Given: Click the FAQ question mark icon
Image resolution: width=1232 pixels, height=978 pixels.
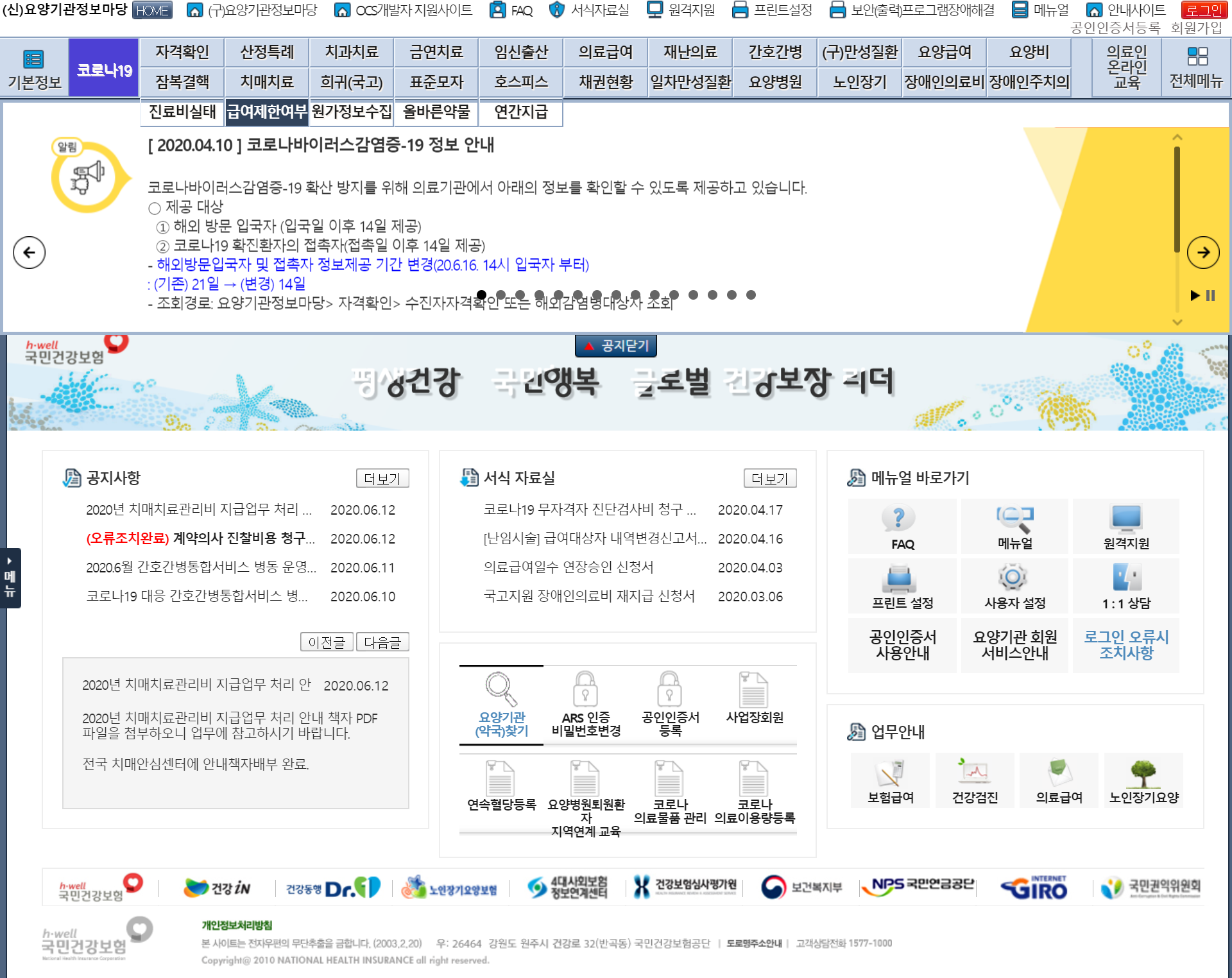Looking at the screenshot, I should tap(898, 518).
